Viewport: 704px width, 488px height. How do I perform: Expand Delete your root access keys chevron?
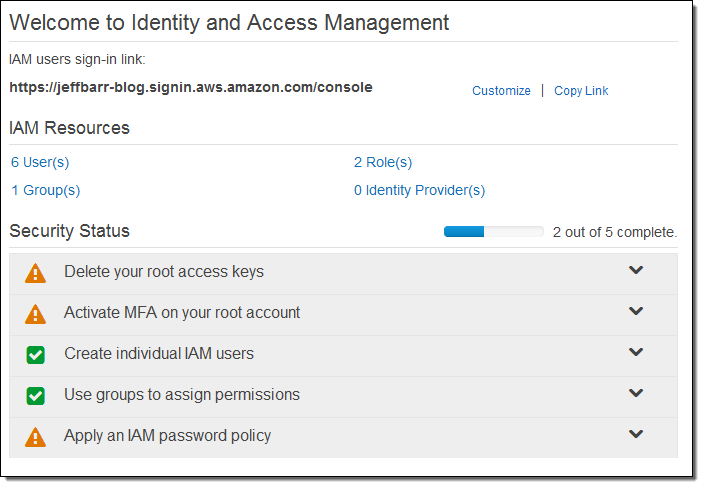point(635,271)
